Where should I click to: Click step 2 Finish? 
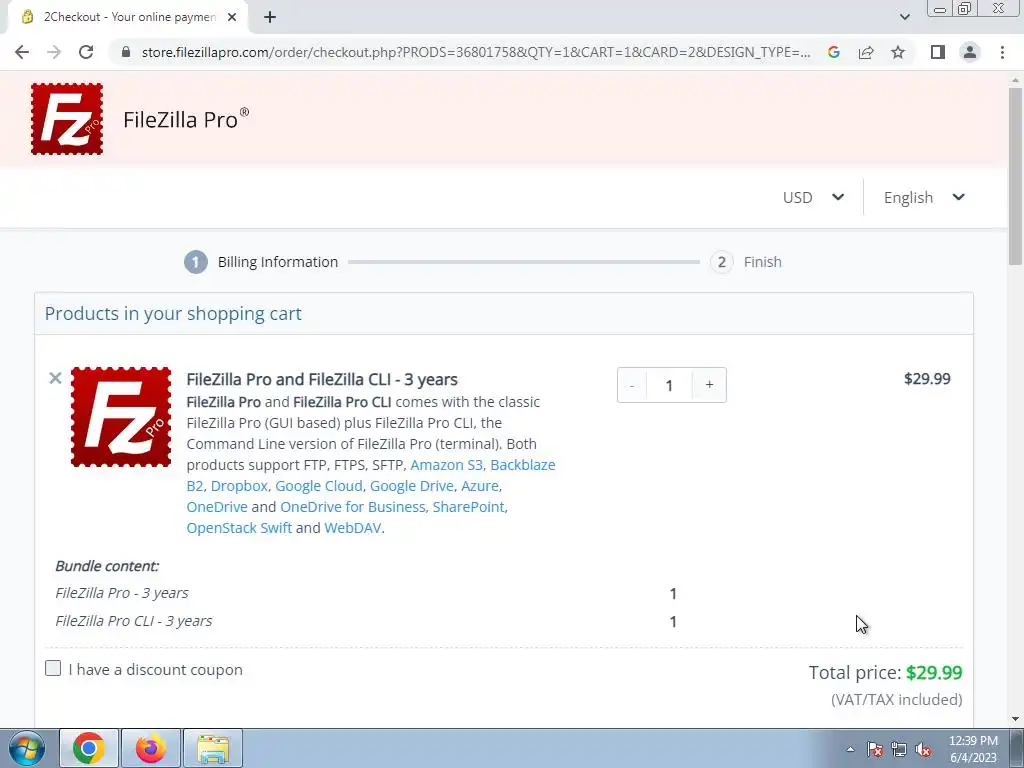click(x=746, y=262)
